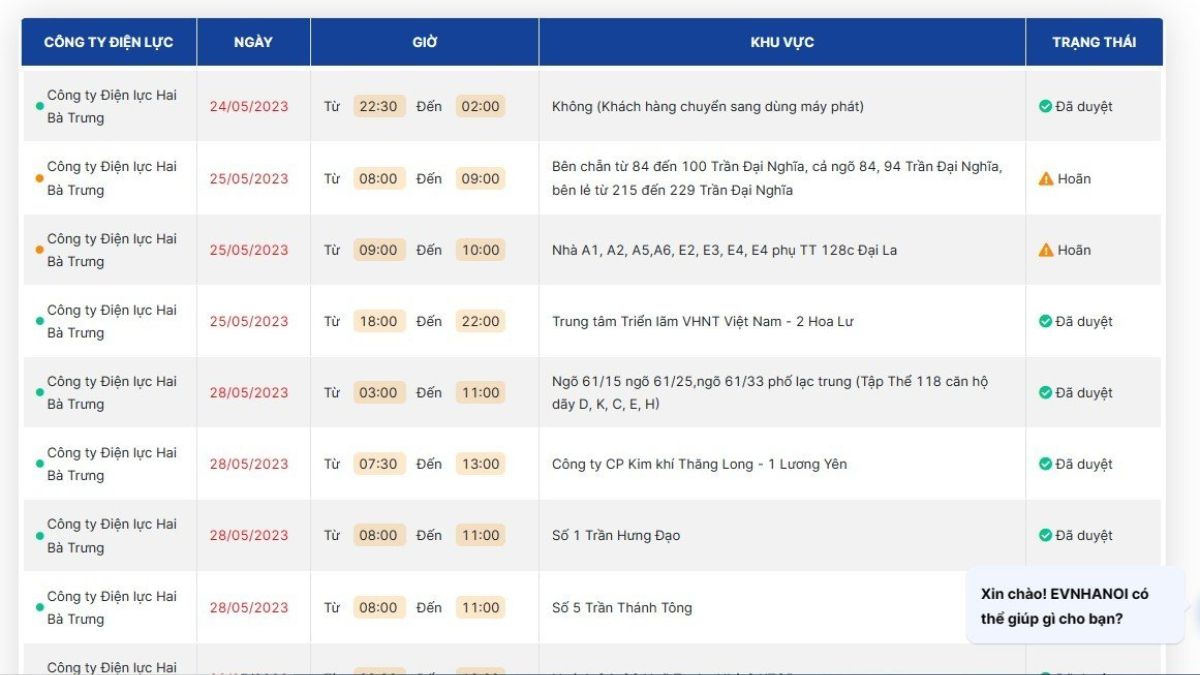1200x675 pixels.
Task: Click the area text about máy phát
Action: coord(708,106)
